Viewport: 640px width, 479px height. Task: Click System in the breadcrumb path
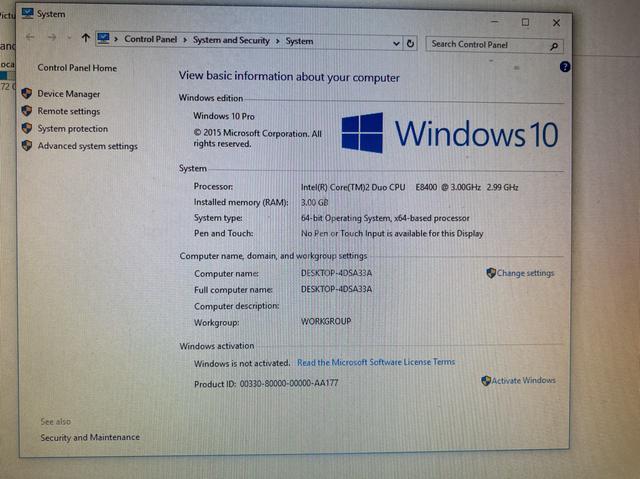pos(299,41)
